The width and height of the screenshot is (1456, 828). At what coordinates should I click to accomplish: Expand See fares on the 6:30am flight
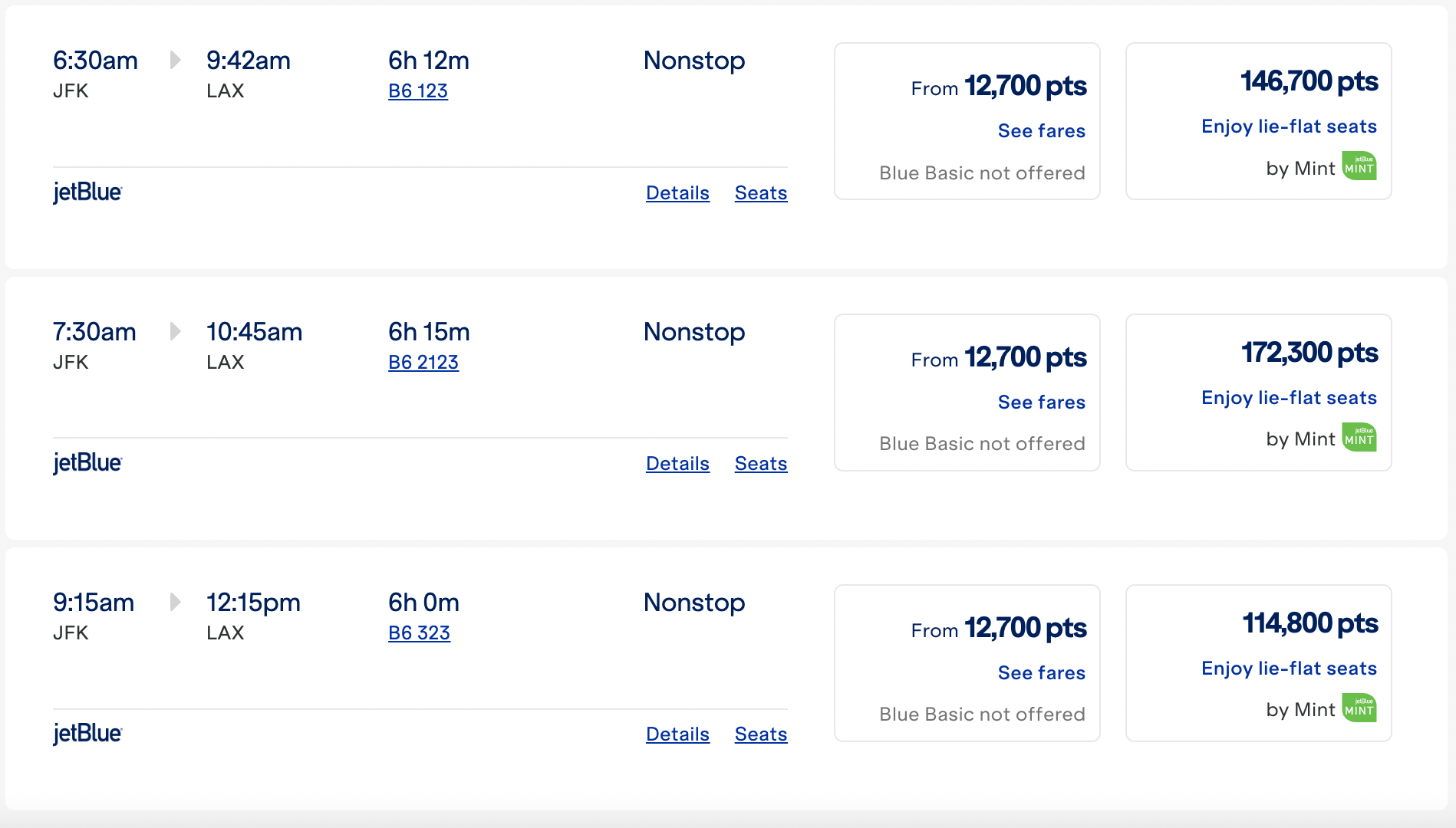tap(1041, 131)
